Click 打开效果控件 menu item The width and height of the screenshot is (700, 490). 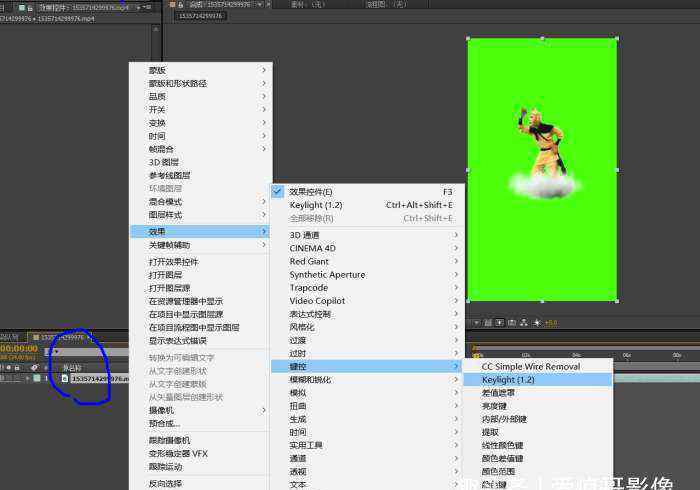[x=200, y=262]
